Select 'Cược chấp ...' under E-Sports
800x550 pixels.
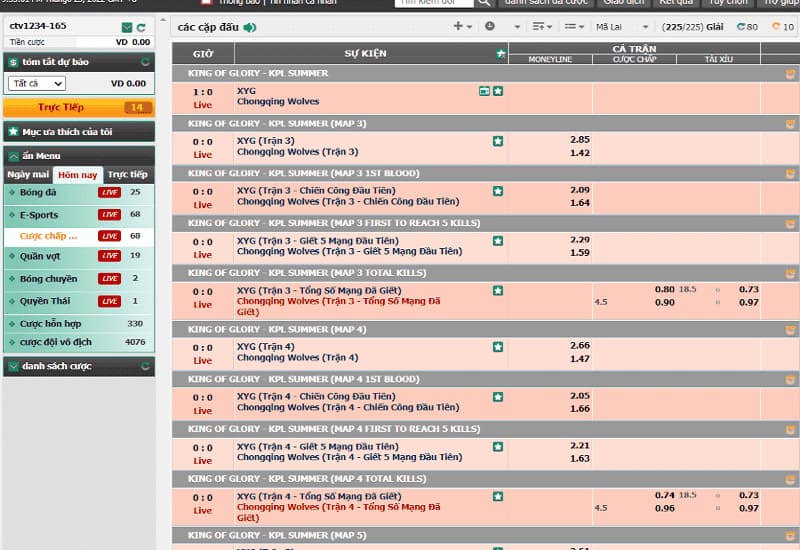click(48, 236)
